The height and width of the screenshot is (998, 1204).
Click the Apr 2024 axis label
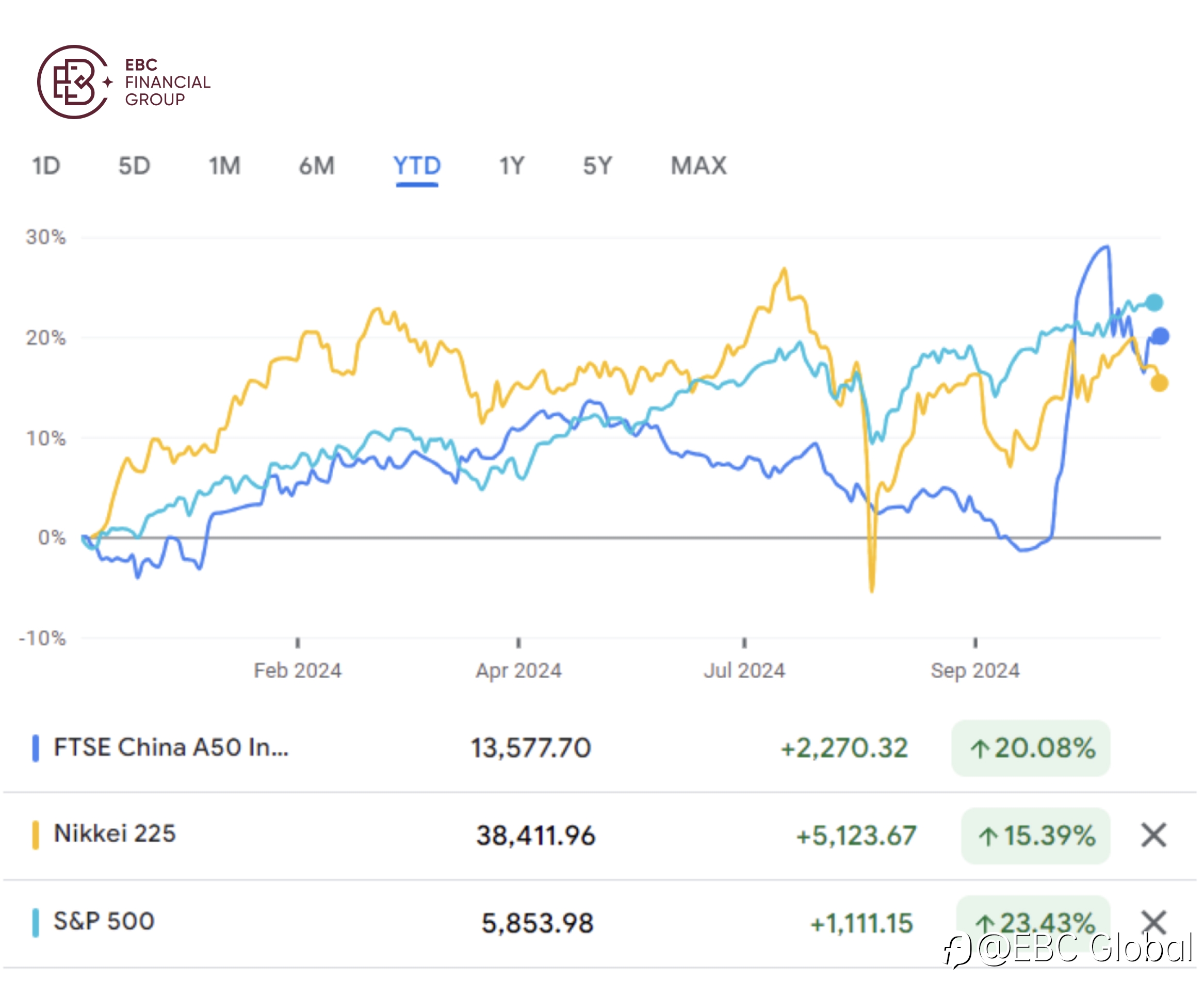pyautogui.click(x=518, y=670)
